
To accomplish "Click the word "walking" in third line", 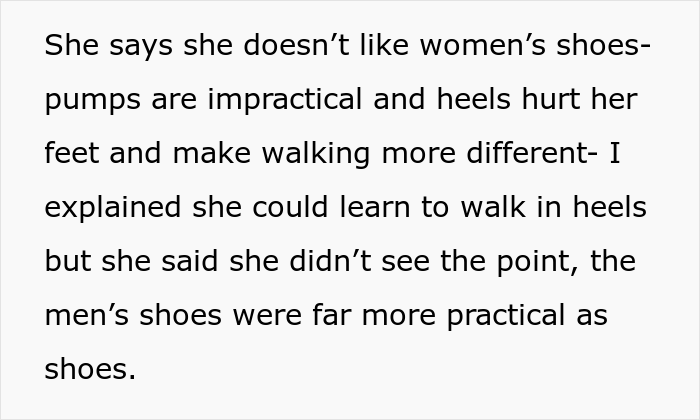I will click(x=316, y=154).
